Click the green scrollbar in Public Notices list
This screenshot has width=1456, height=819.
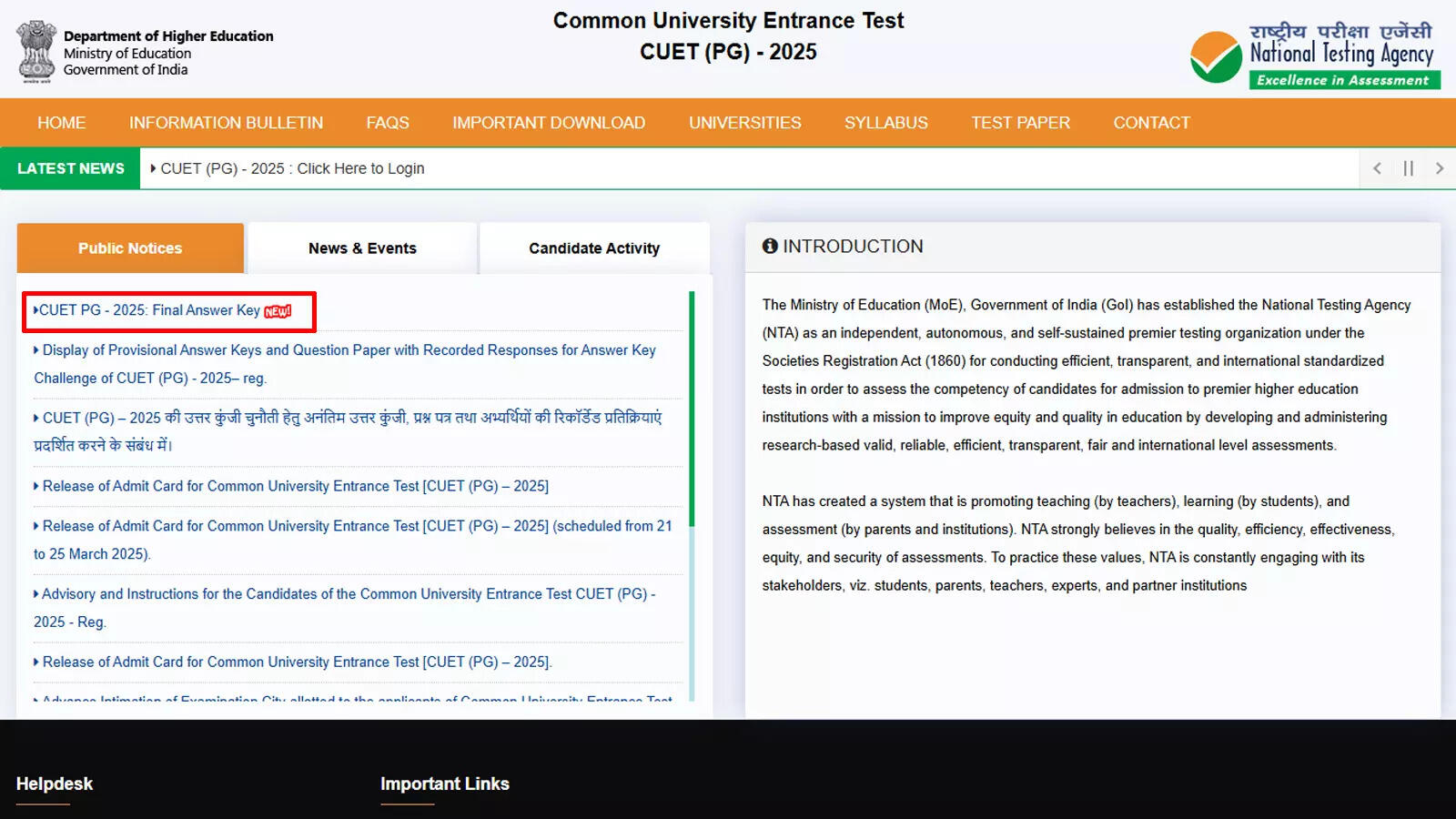coord(692,409)
